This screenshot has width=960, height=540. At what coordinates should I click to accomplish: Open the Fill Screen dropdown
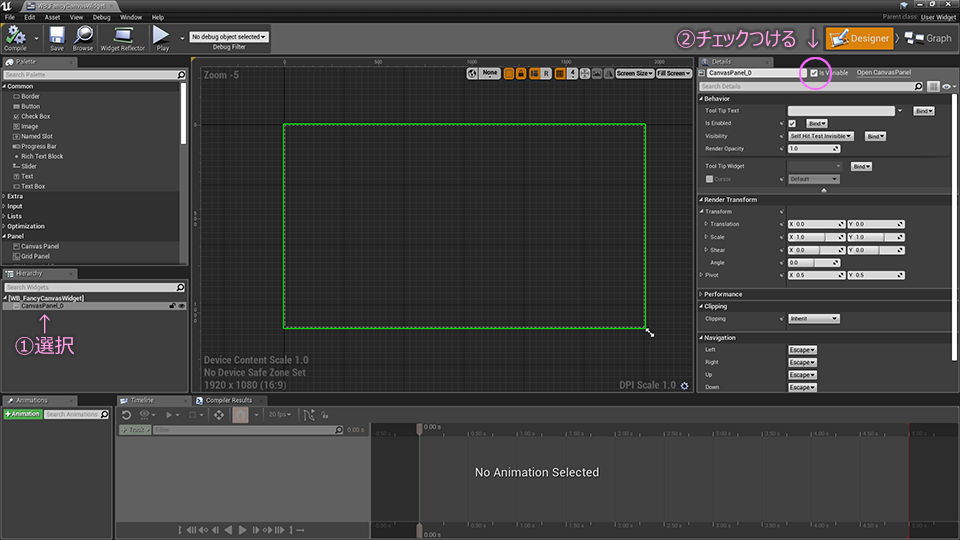point(673,73)
